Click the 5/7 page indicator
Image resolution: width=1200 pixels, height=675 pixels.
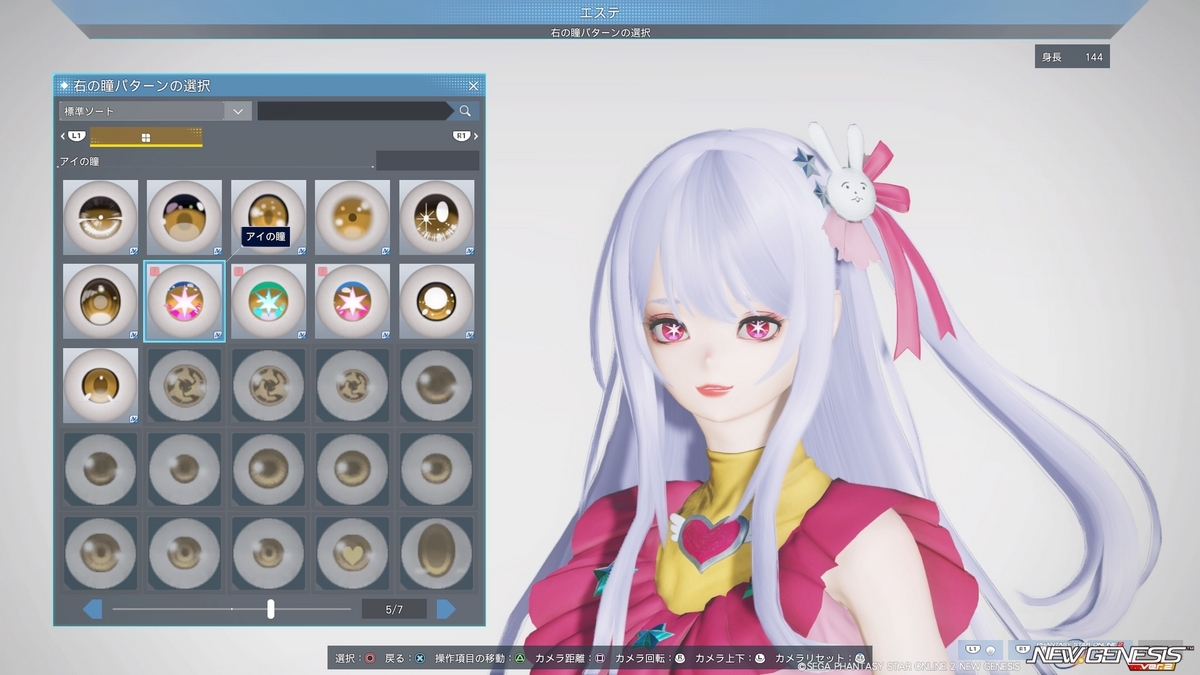393,609
